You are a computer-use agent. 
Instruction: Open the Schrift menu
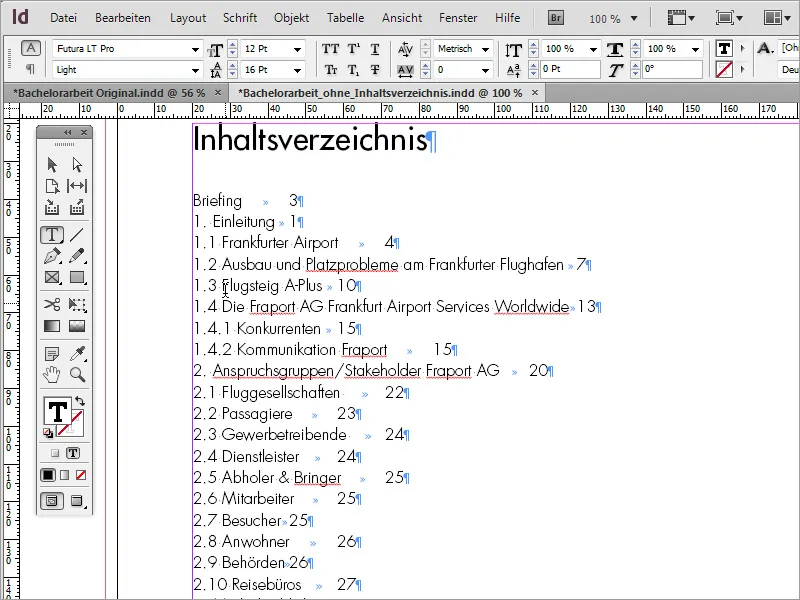point(240,18)
